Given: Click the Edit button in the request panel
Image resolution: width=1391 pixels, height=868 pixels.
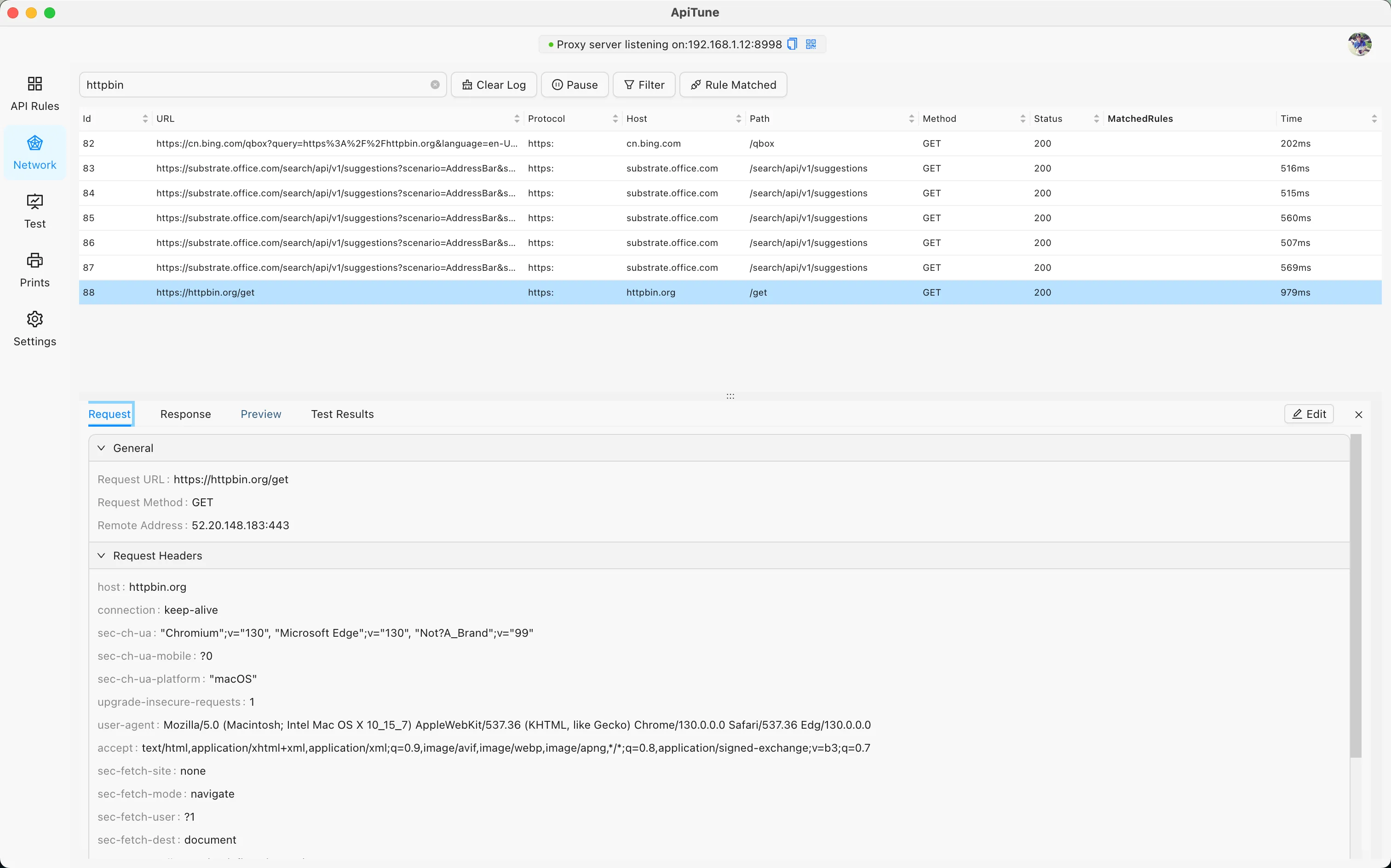Looking at the screenshot, I should 1310,414.
